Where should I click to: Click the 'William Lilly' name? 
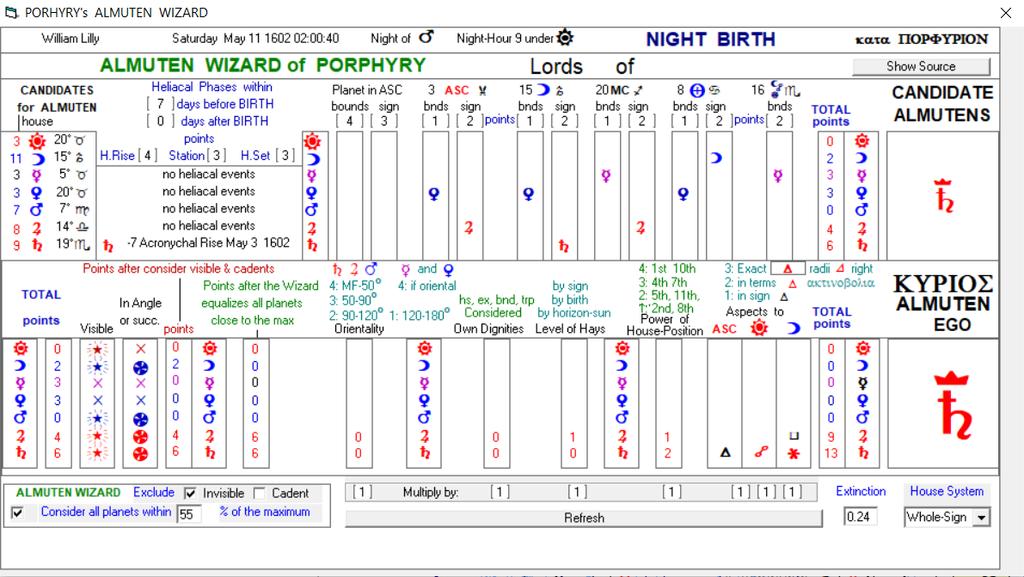[71, 38]
